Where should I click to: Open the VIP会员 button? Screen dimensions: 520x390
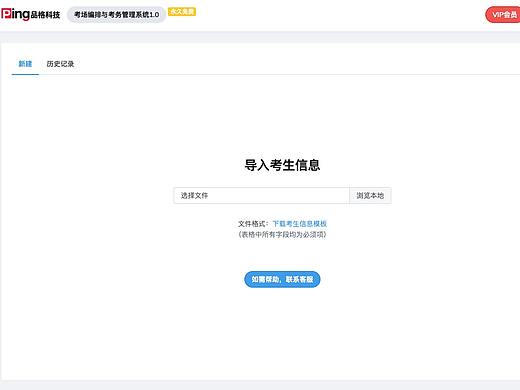point(503,15)
